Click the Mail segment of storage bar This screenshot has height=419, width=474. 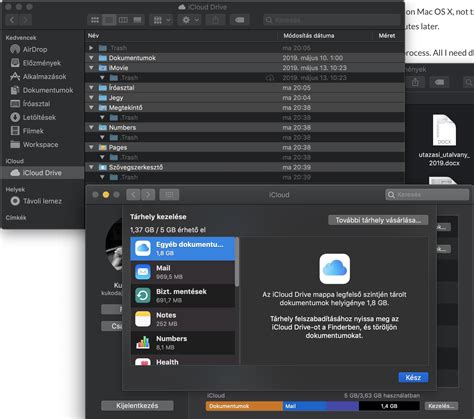(305, 406)
